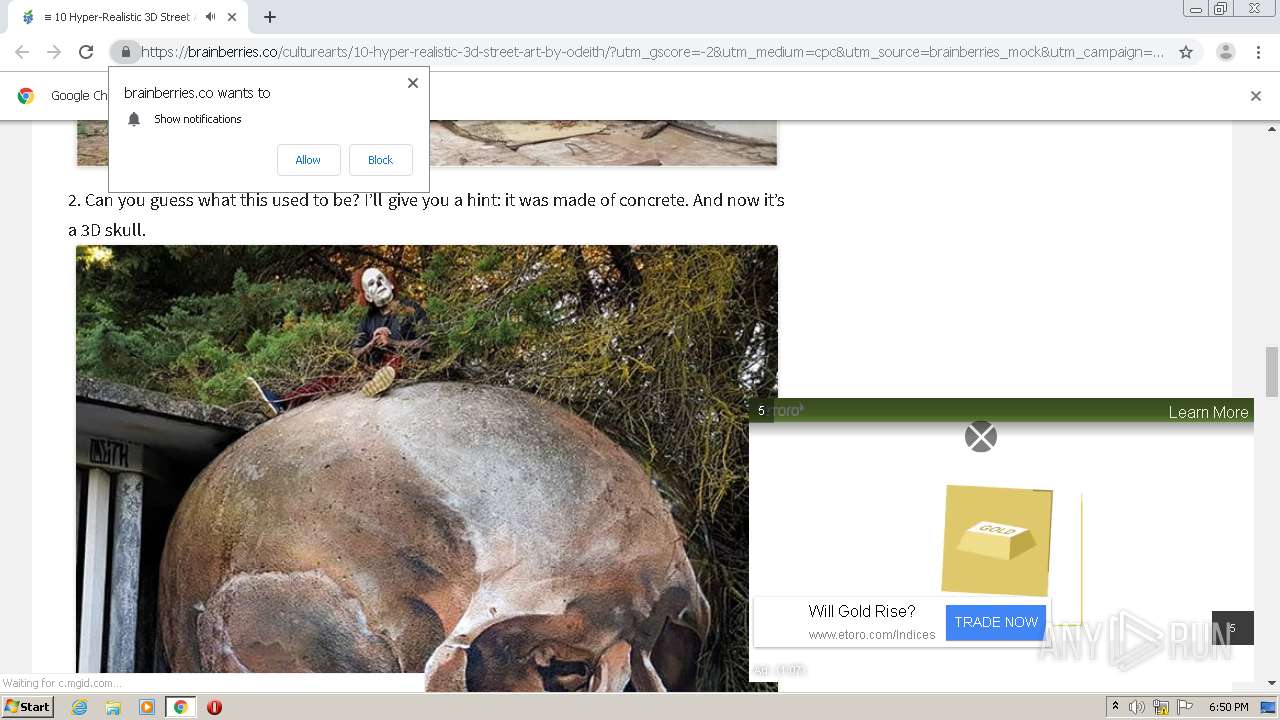Click the system tray volume icon

tap(1137, 707)
